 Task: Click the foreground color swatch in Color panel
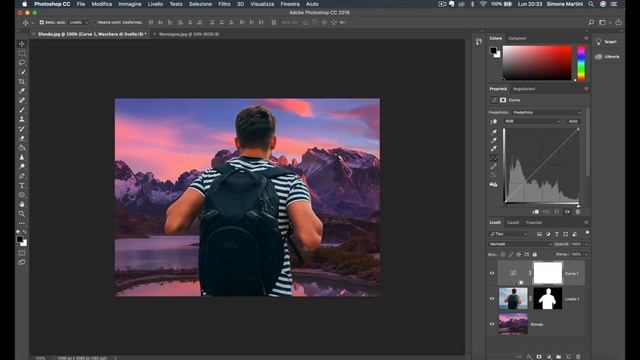coord(493,51)
